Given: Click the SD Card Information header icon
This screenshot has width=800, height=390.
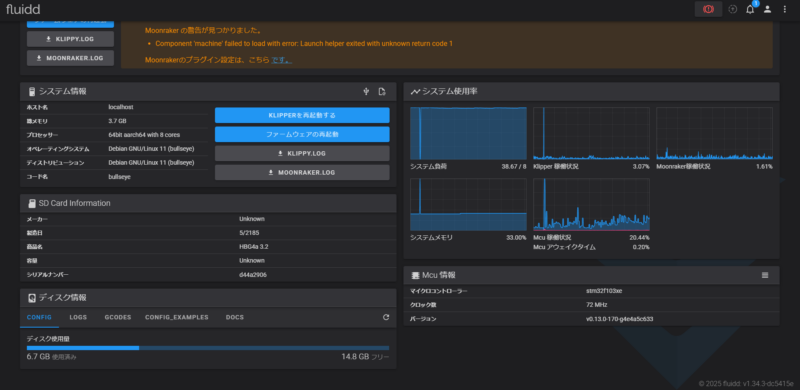Looking at the screenshot, I should click(x=32, y=203).
